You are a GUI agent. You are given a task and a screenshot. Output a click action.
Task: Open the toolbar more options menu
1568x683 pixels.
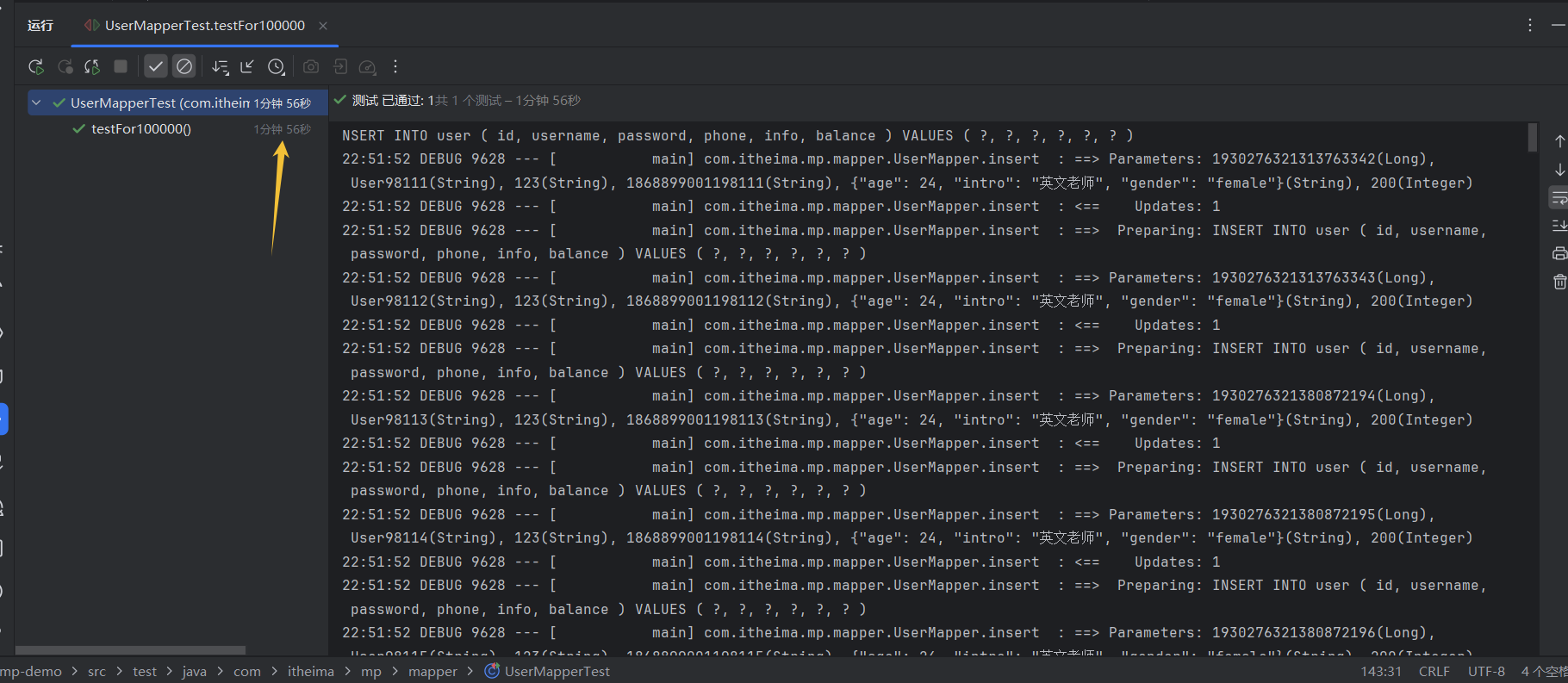coord(395,66)
